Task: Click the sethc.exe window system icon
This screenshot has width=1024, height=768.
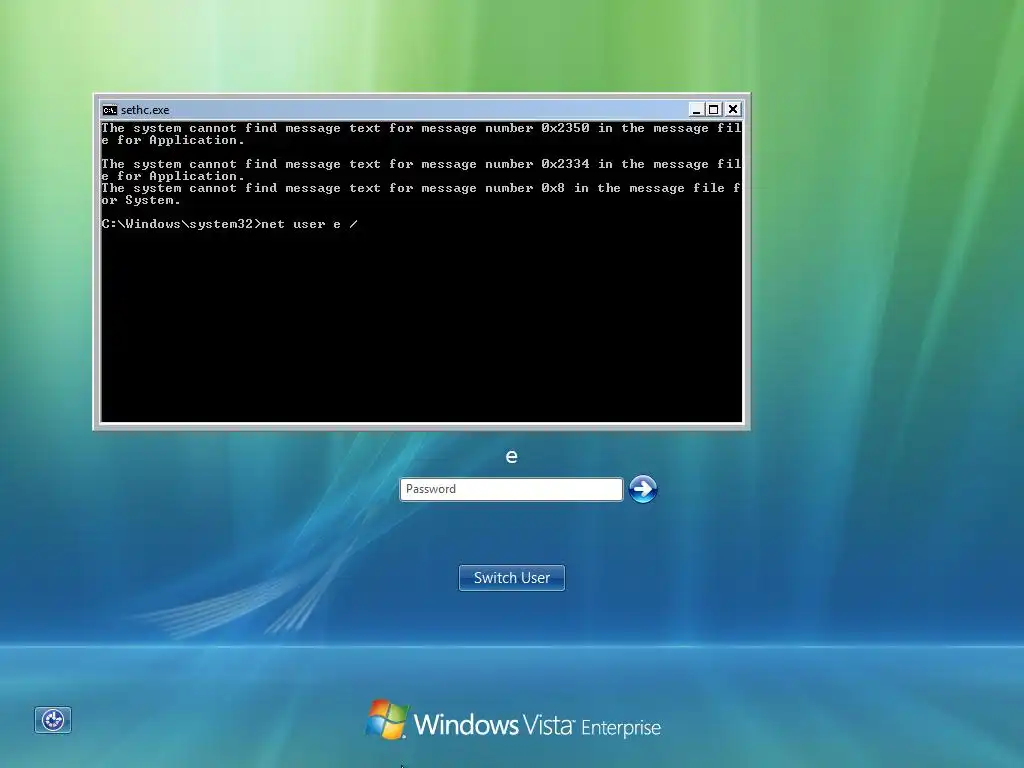Action: coord(110,110)
